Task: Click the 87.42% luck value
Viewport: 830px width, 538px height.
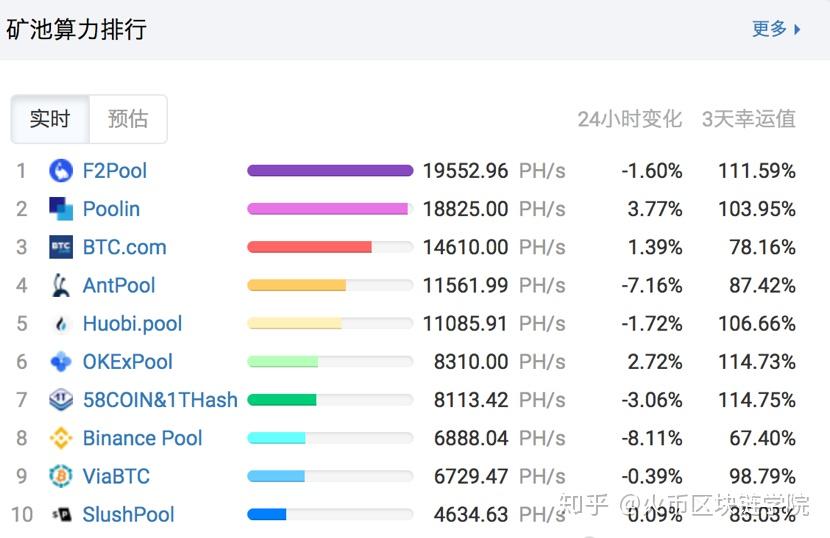Action: click(x=763, y=285)
